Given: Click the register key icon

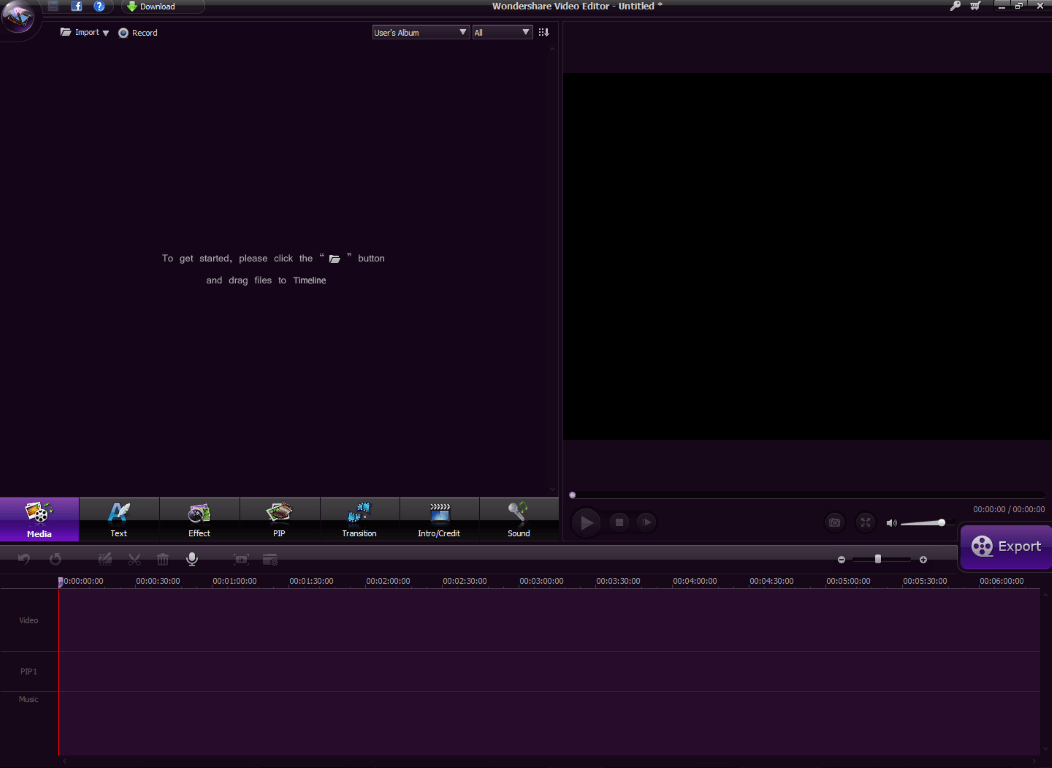Looking at the screenshot, I should click(955, 6).
